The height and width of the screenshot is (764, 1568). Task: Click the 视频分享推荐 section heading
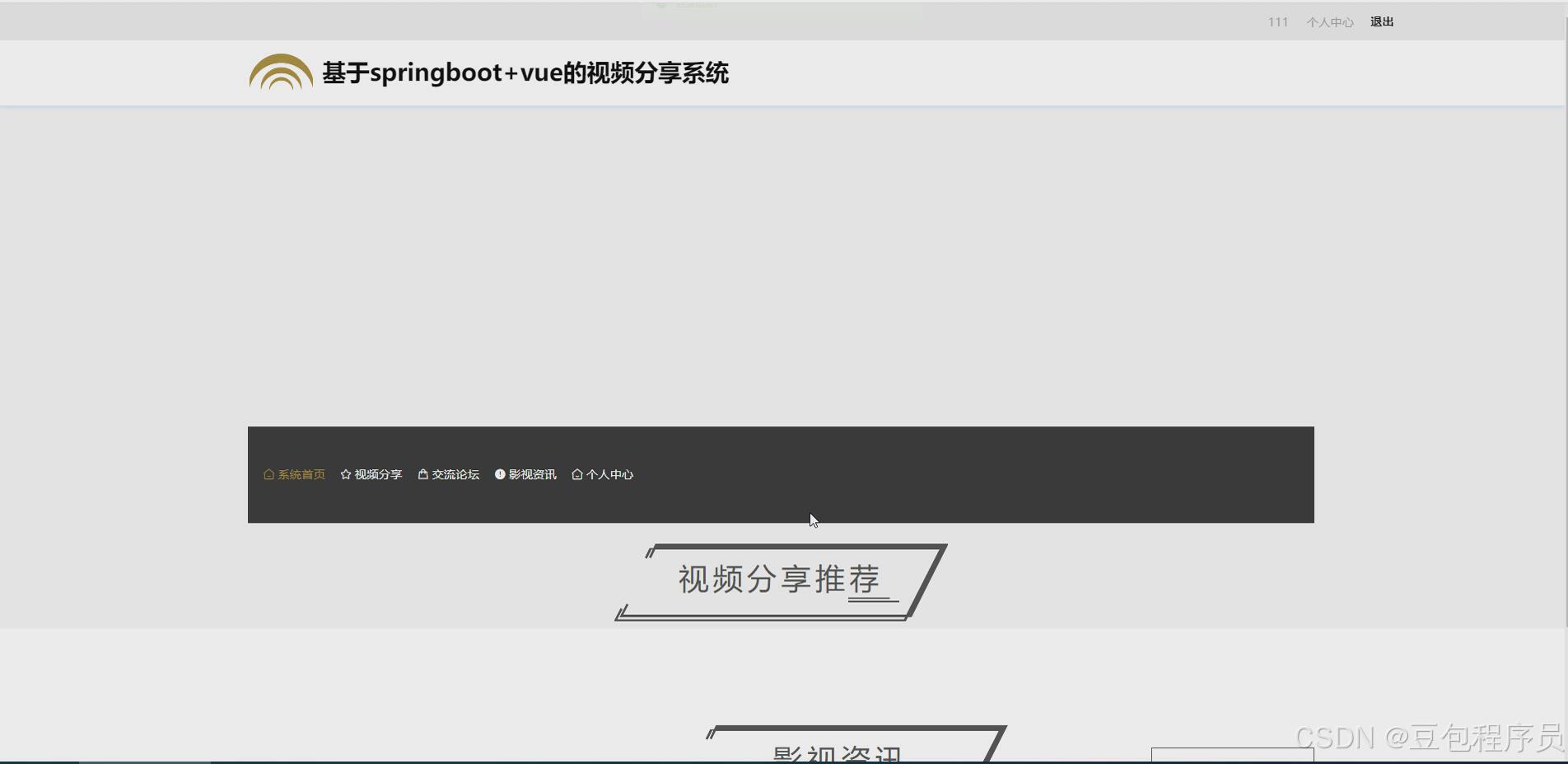(x=777, y=579)
